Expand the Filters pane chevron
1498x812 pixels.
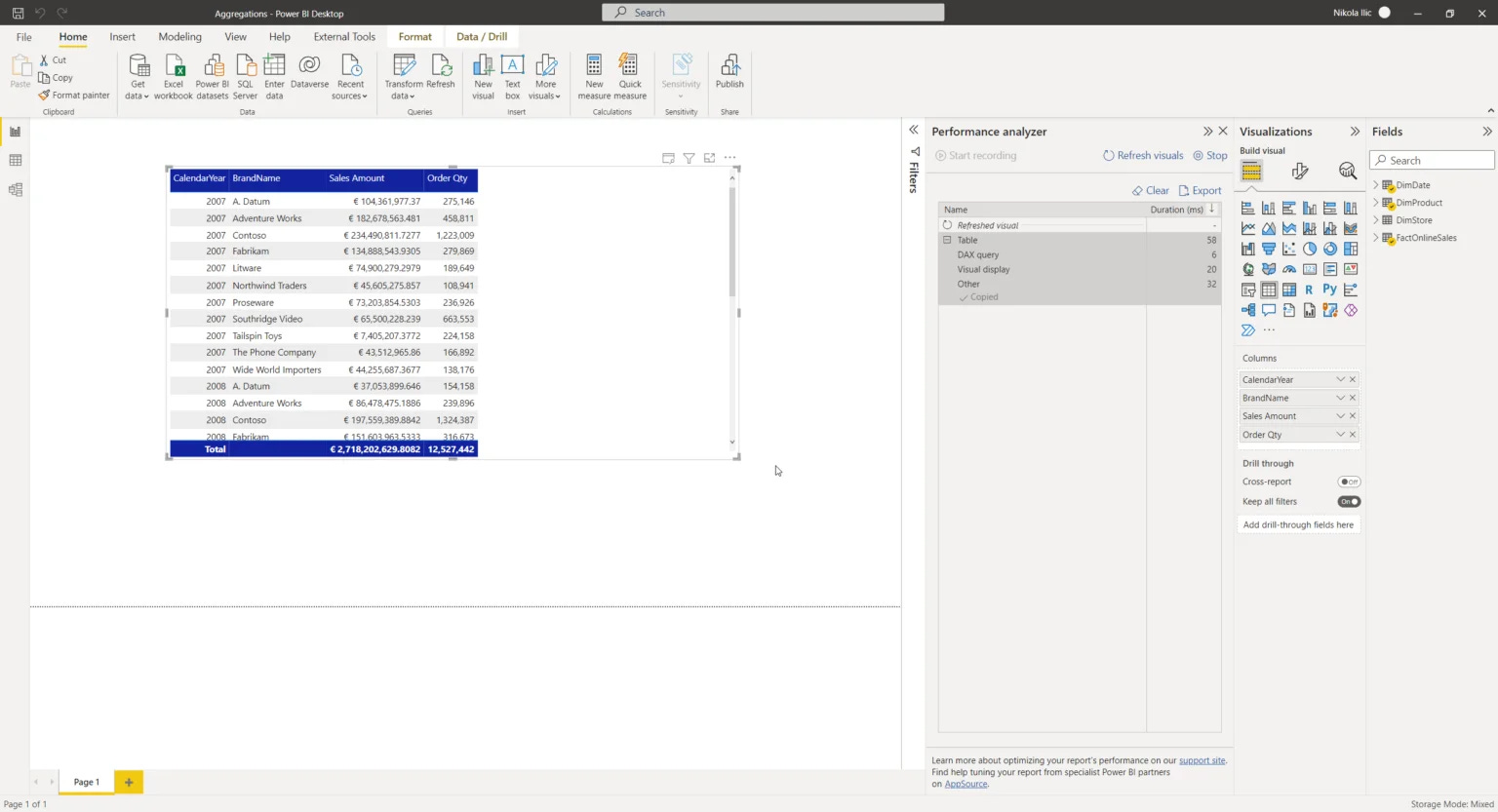click(x=914, y=130)
